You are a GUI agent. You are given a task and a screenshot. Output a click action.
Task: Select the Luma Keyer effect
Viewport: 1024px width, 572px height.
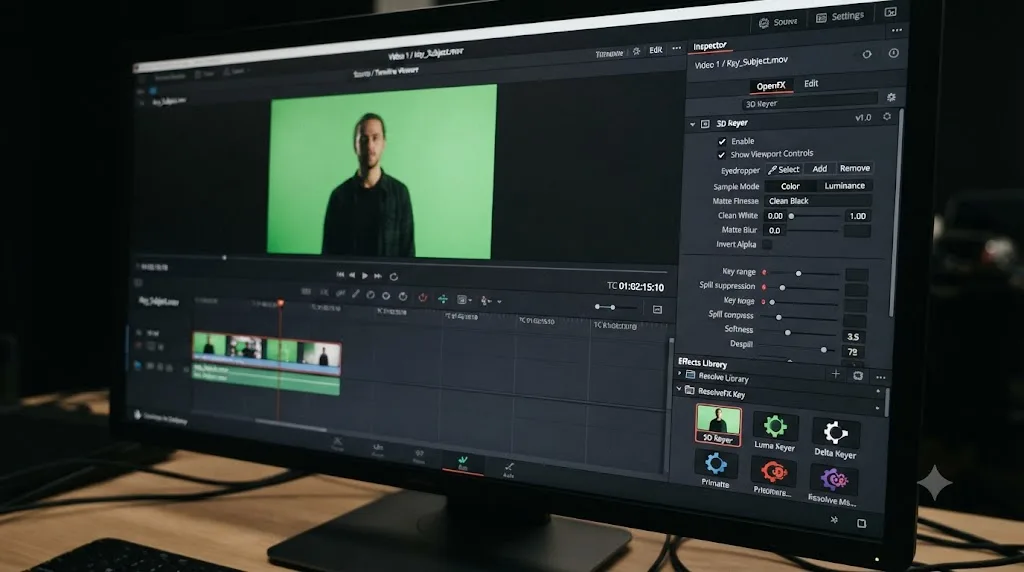[x=775, y=432]
